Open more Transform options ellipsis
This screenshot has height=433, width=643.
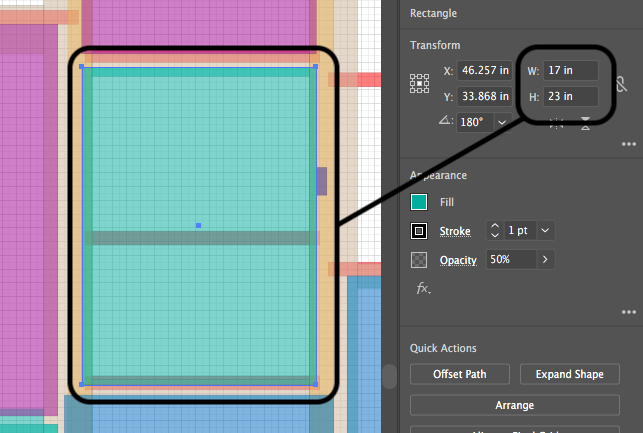click(x=629, y=144)
